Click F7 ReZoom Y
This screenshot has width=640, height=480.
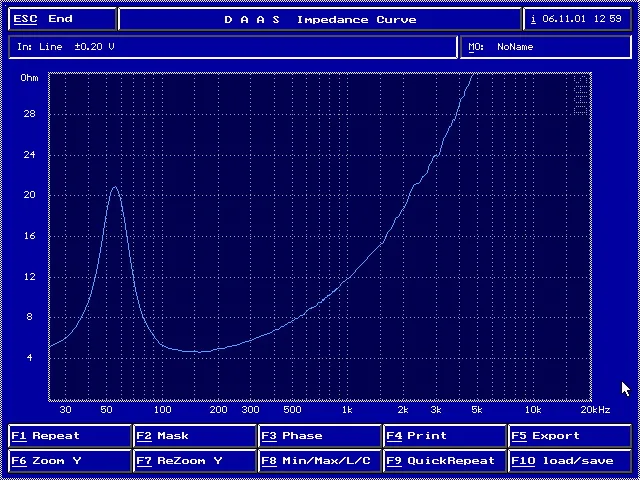195,461
